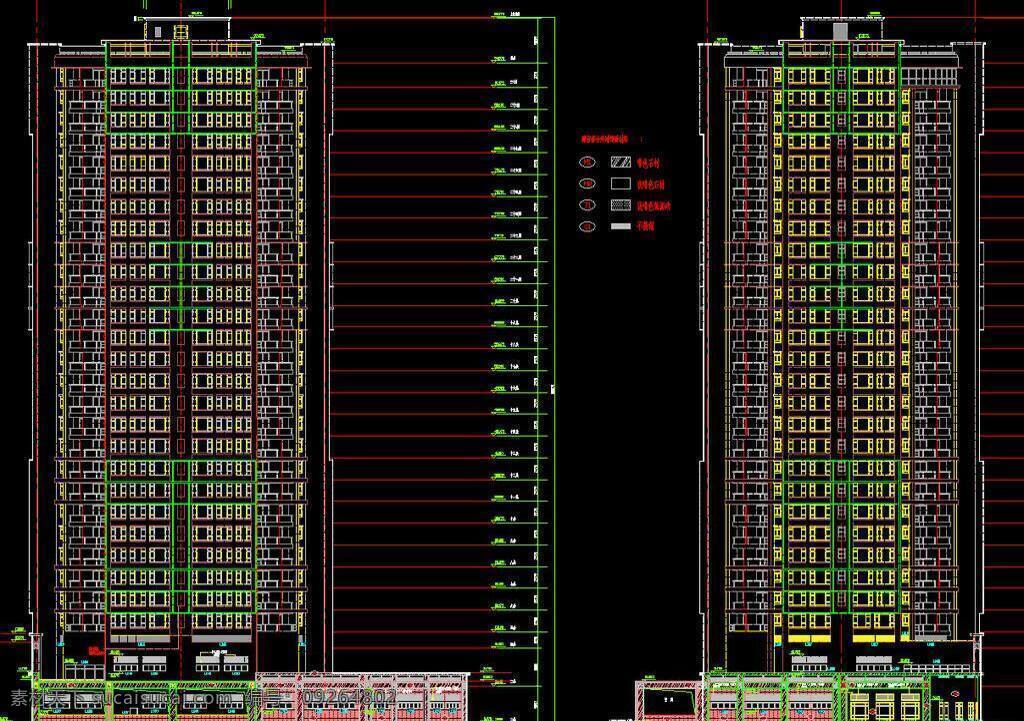Click the red legend title above the swatches

604,139
